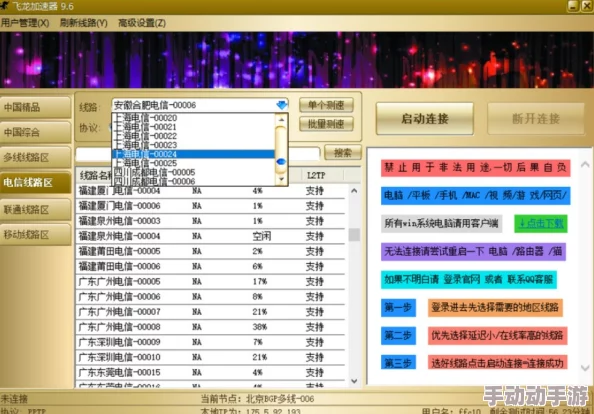Click the blue 电脑/平板/手机 notice
Viewport: 594px width, 414px height.
pos(475,195)
